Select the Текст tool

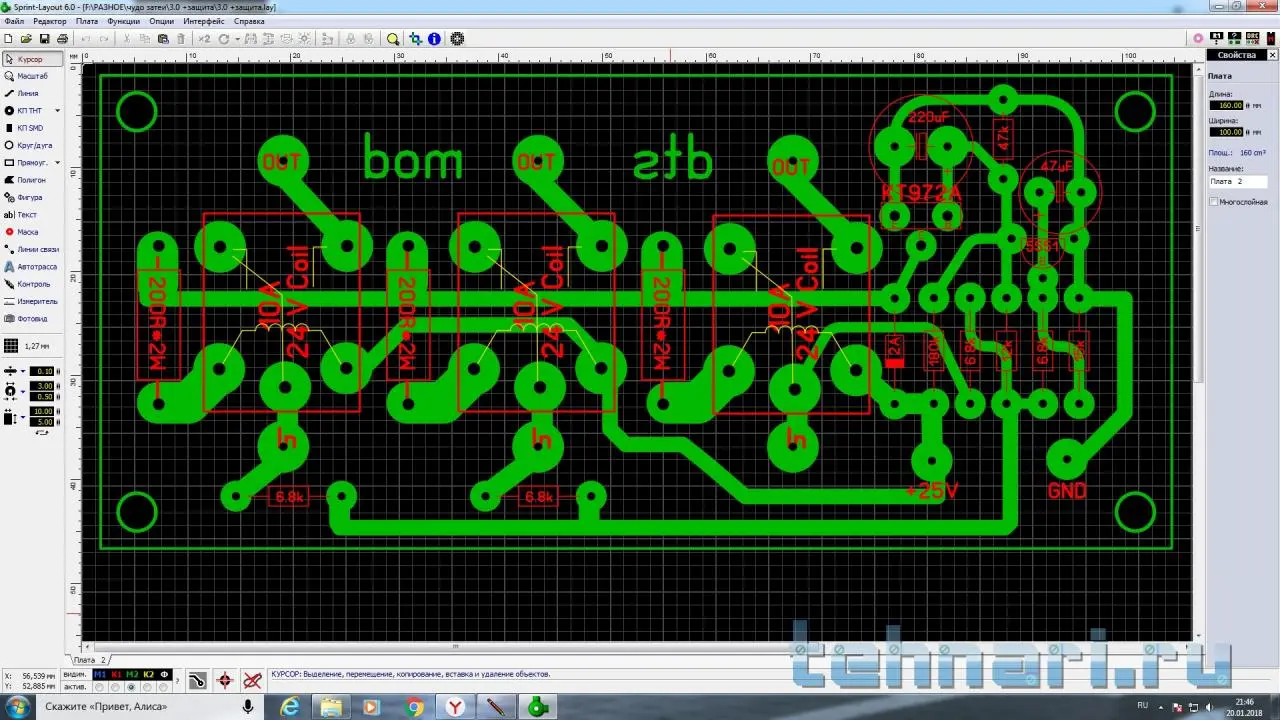(27, 215)
